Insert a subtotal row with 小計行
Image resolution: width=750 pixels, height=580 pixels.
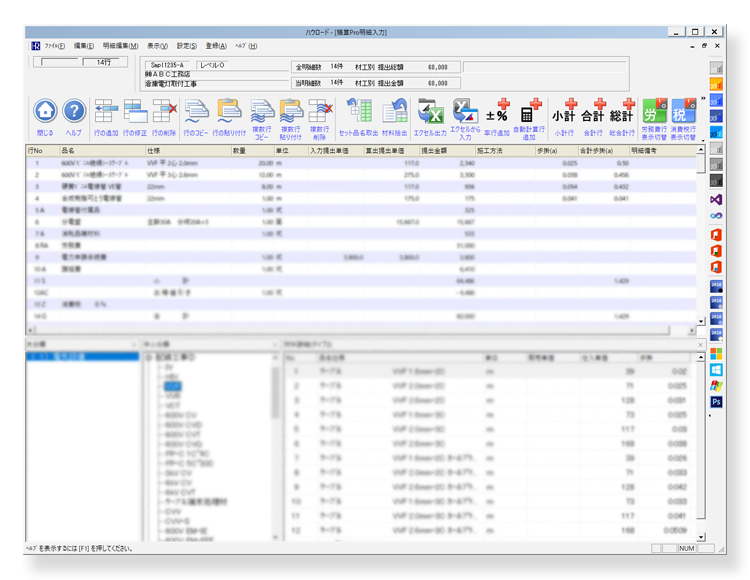pyautogui.click(x=571, y=111)
